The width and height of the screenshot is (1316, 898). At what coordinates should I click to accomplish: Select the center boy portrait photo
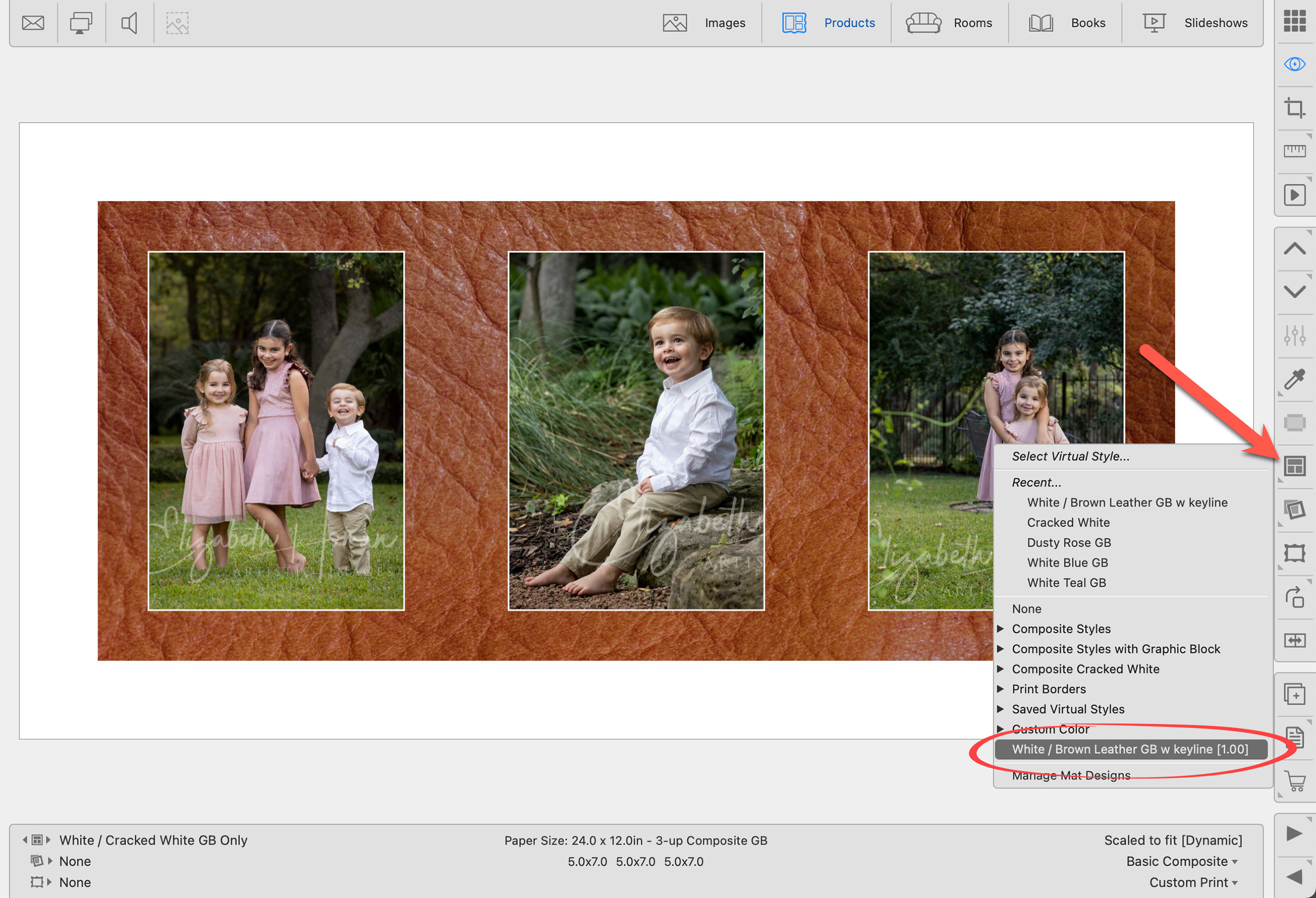pyautogui.click(x=636, y=430)
